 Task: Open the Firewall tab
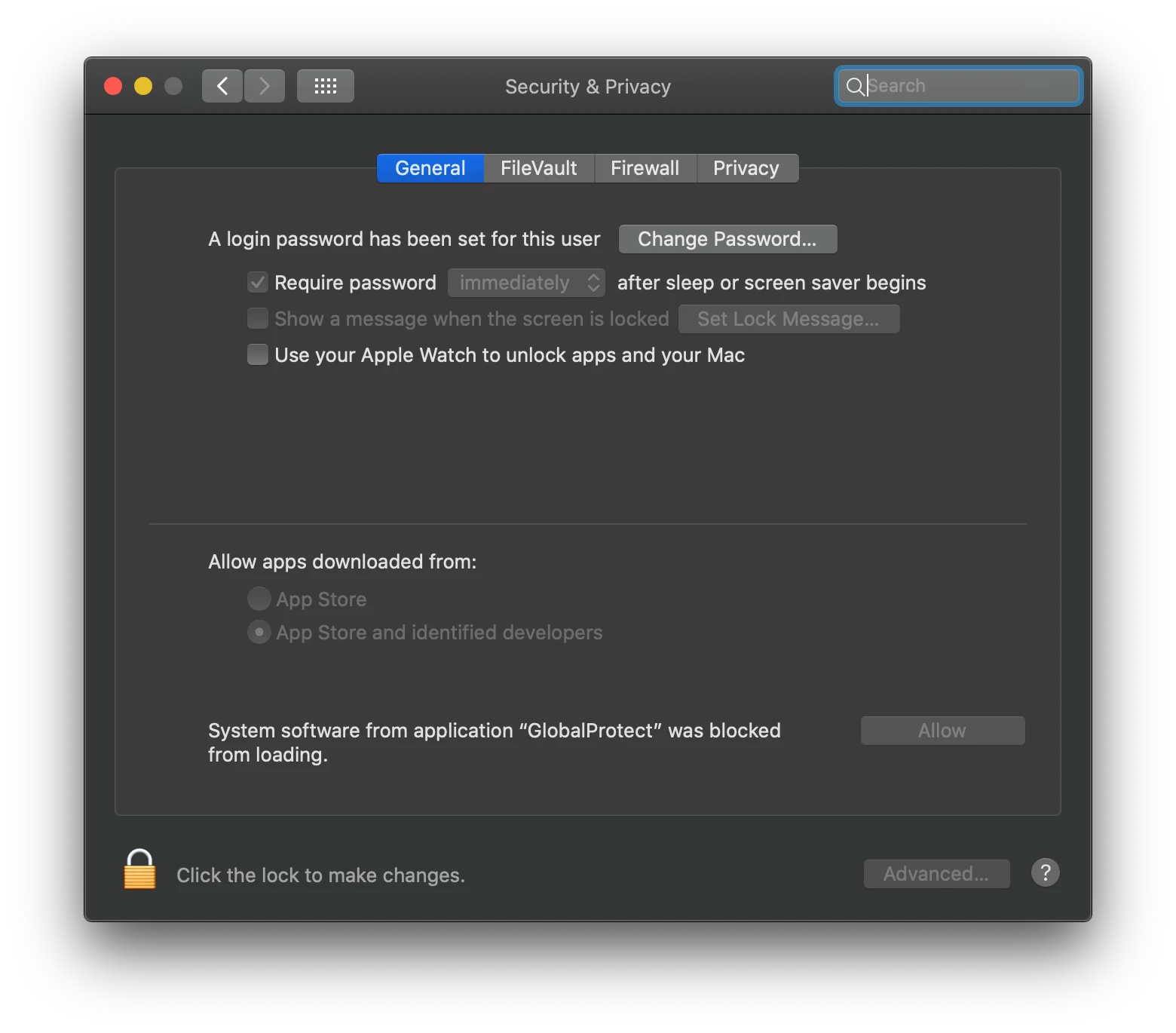click(x=645, y=168)
